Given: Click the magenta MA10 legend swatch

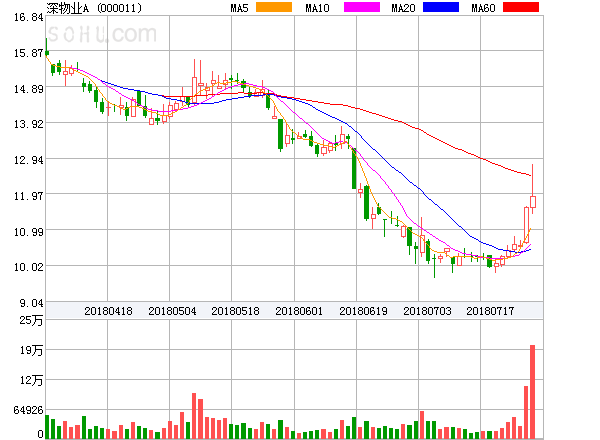Looking at the screenshot, I should point(362,7).
